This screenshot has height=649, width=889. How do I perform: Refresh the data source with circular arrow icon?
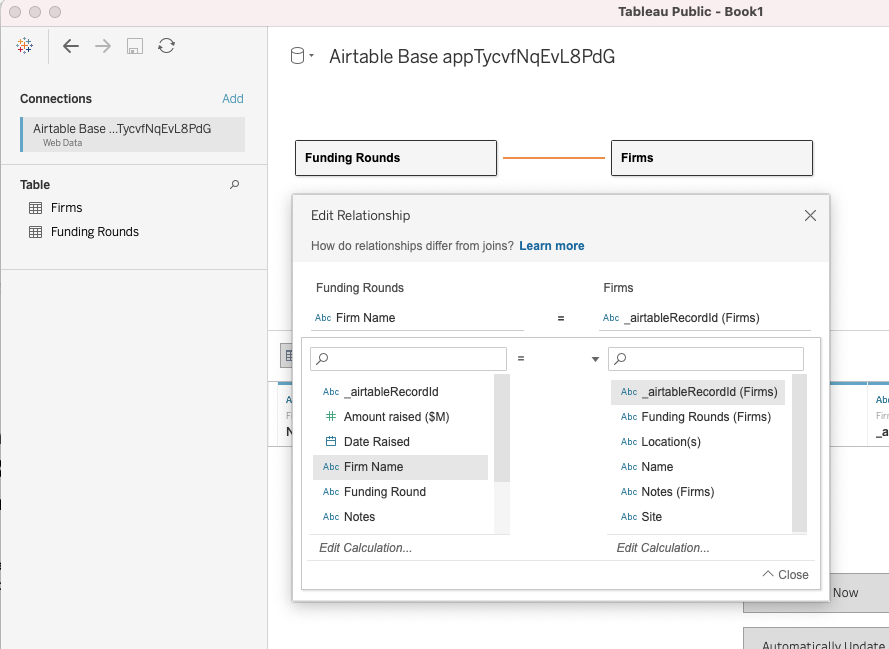pos(166,46)
